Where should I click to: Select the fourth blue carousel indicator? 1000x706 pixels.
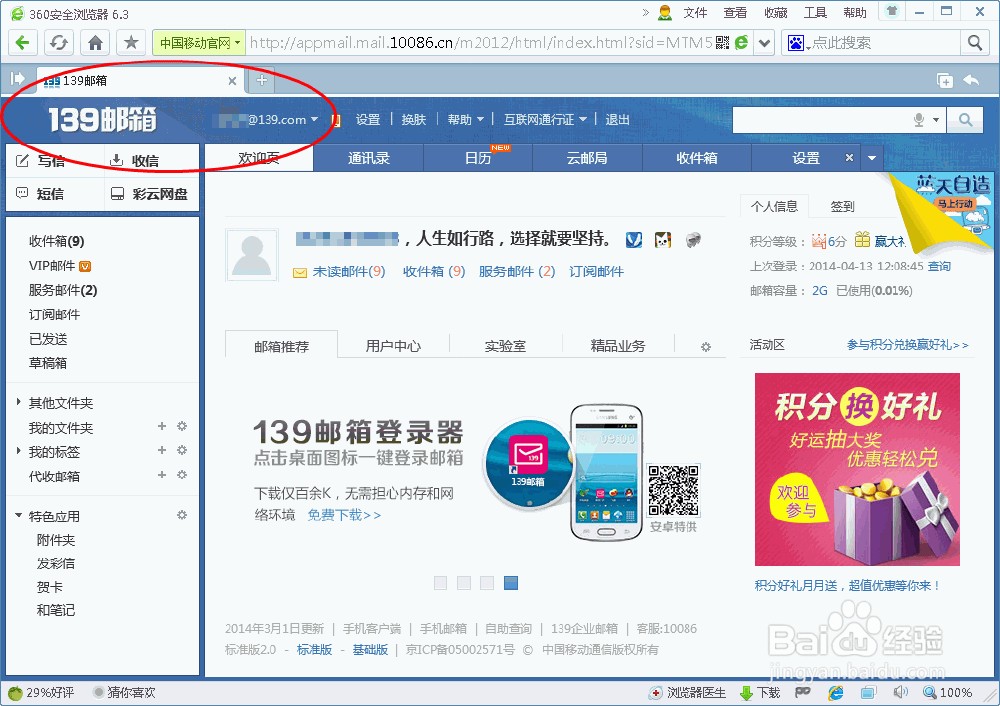tap(511, 583)
